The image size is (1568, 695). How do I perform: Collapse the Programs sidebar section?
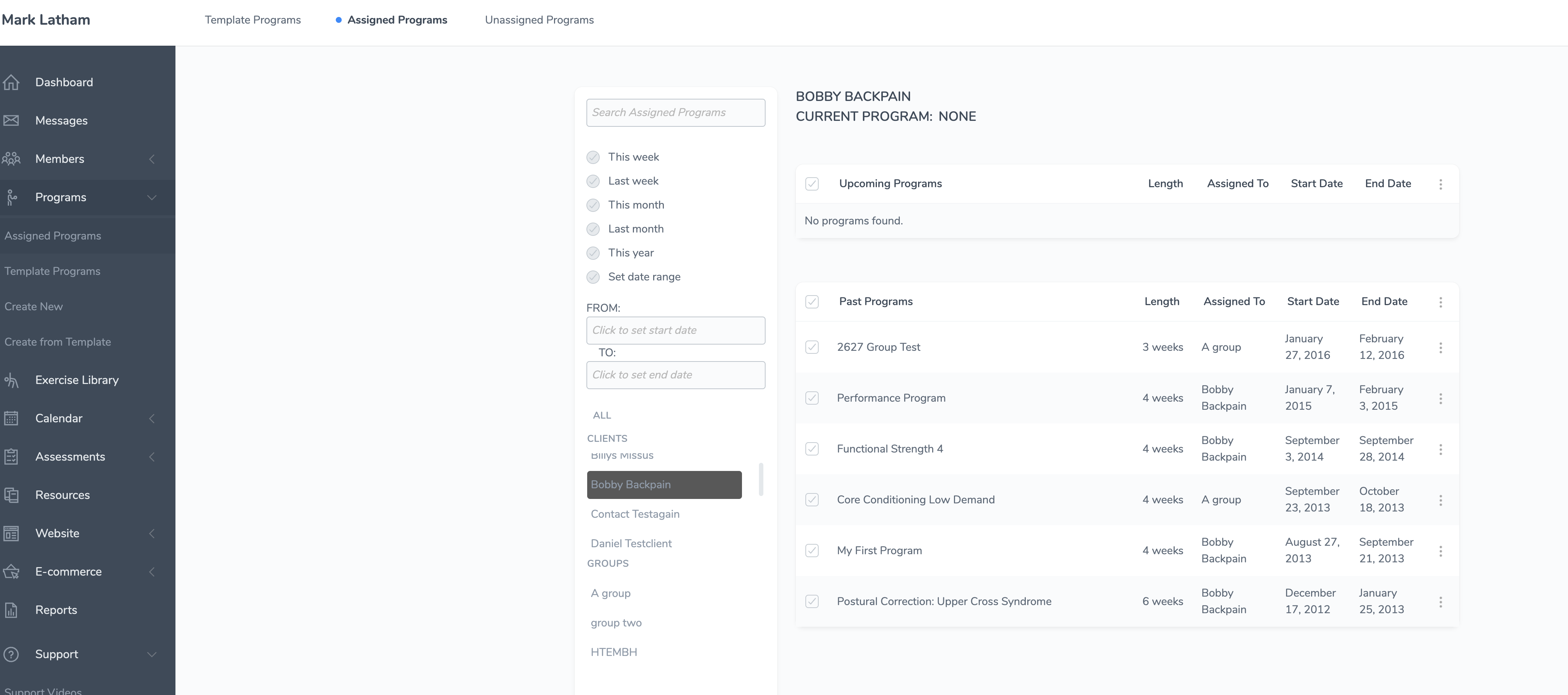(x=151, y=197)
